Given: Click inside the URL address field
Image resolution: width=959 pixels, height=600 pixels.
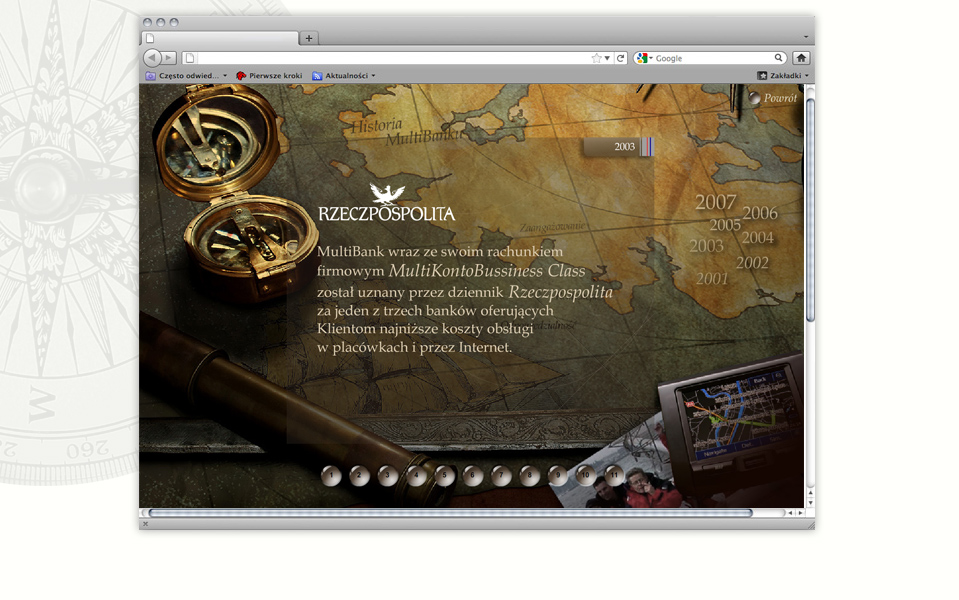Looking at the screenshot, I should [390, 58].
